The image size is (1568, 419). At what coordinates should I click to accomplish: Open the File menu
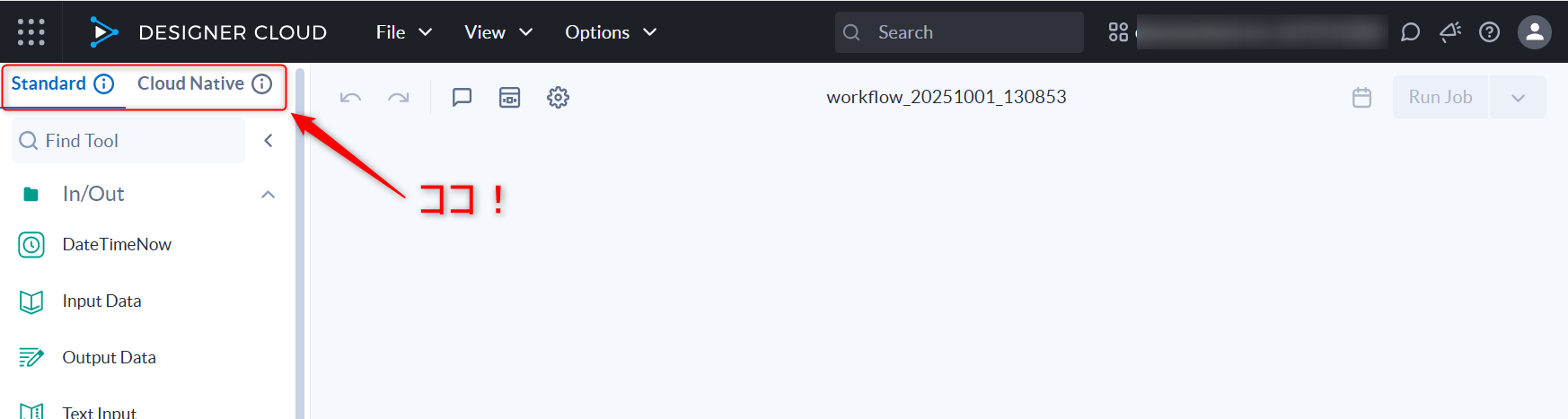[x=403, y=32]
